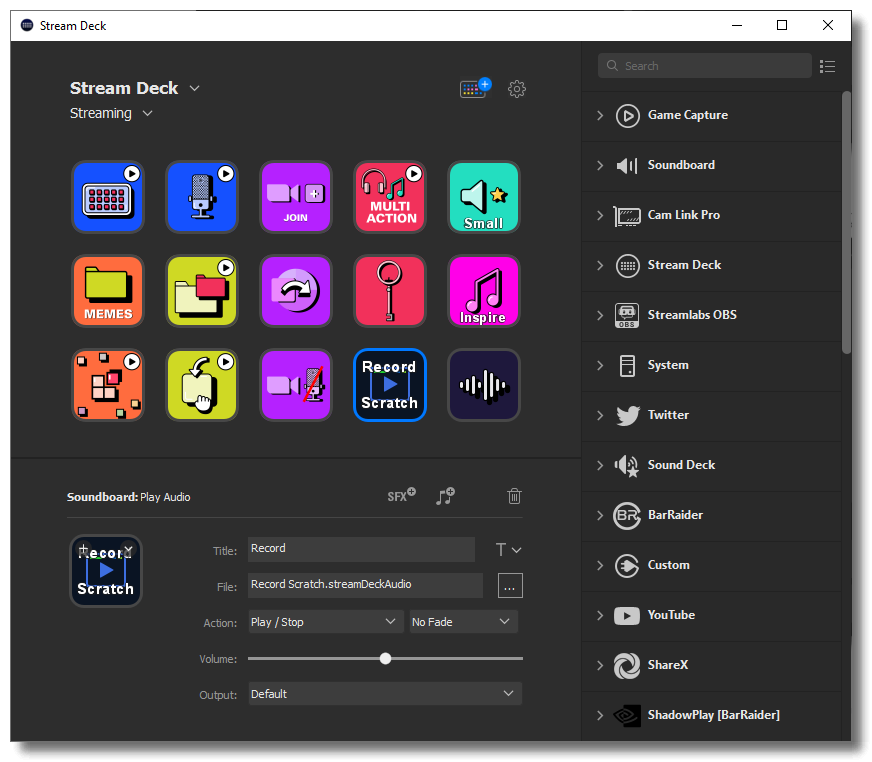The image size is (872, 762).
Task: Click the yellow hand pointer key
Action: (x=202, y=385)
